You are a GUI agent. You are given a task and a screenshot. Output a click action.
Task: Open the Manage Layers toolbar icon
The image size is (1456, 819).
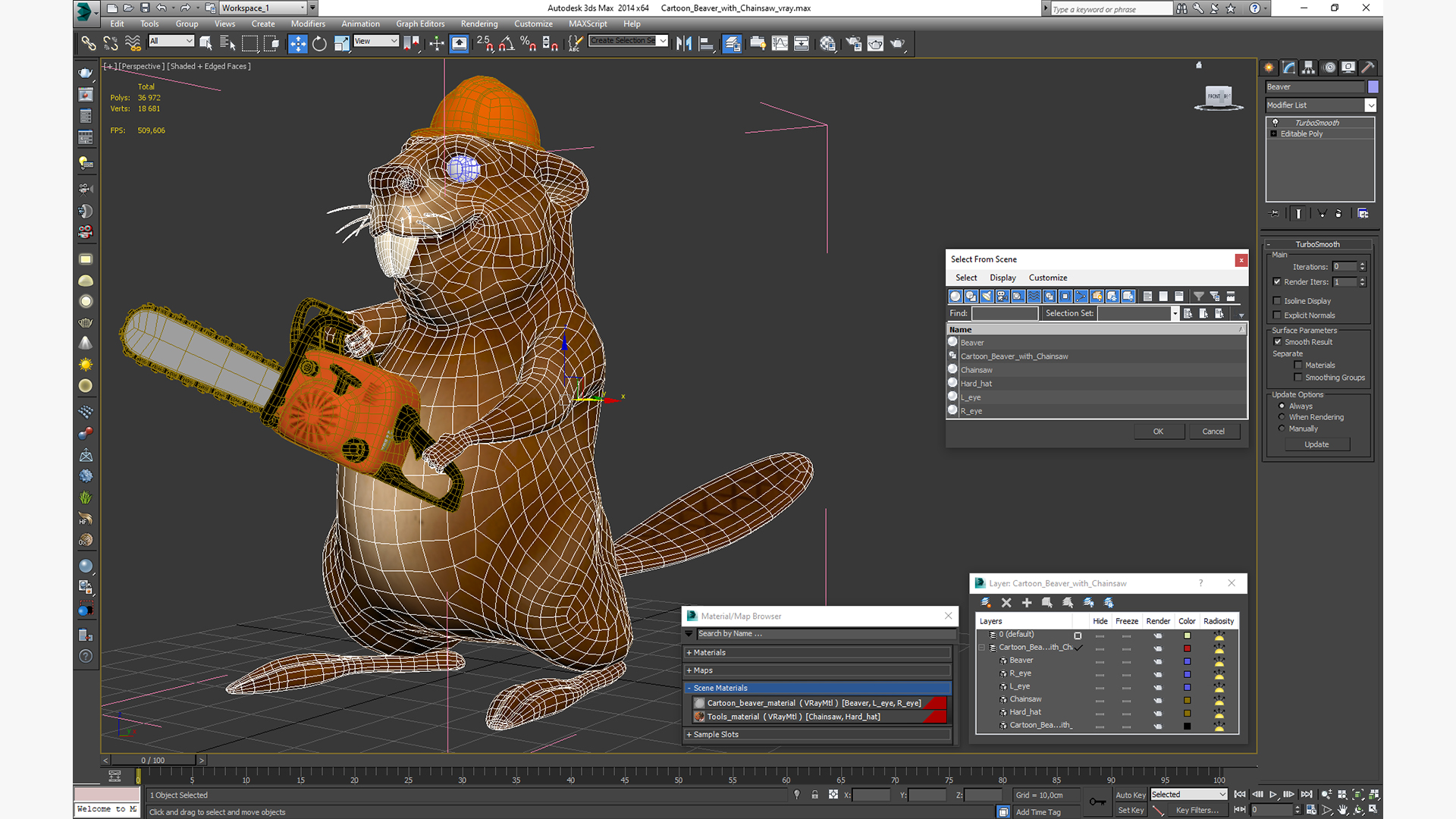[732, 44]
